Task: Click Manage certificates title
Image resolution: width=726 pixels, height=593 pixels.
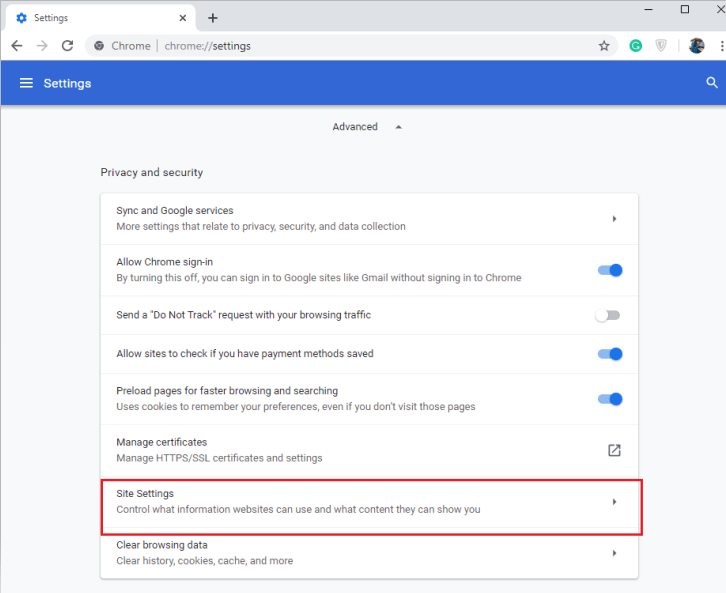Action: pyautogui.click(x=162, y=442)
